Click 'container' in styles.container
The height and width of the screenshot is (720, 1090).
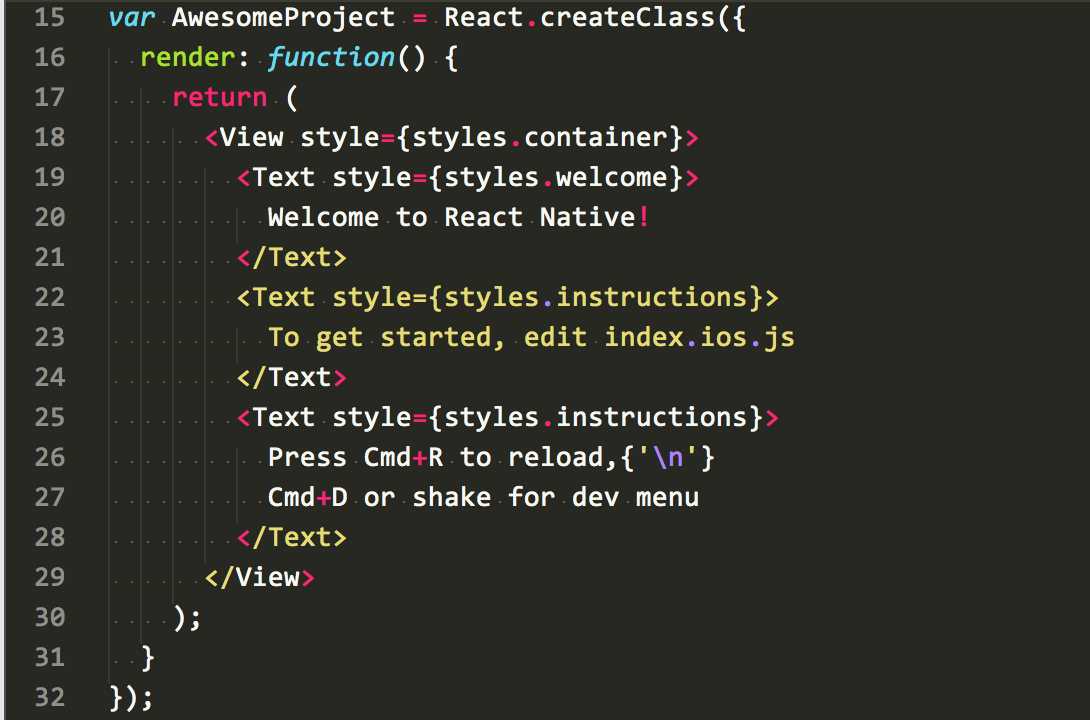point(596,137)
